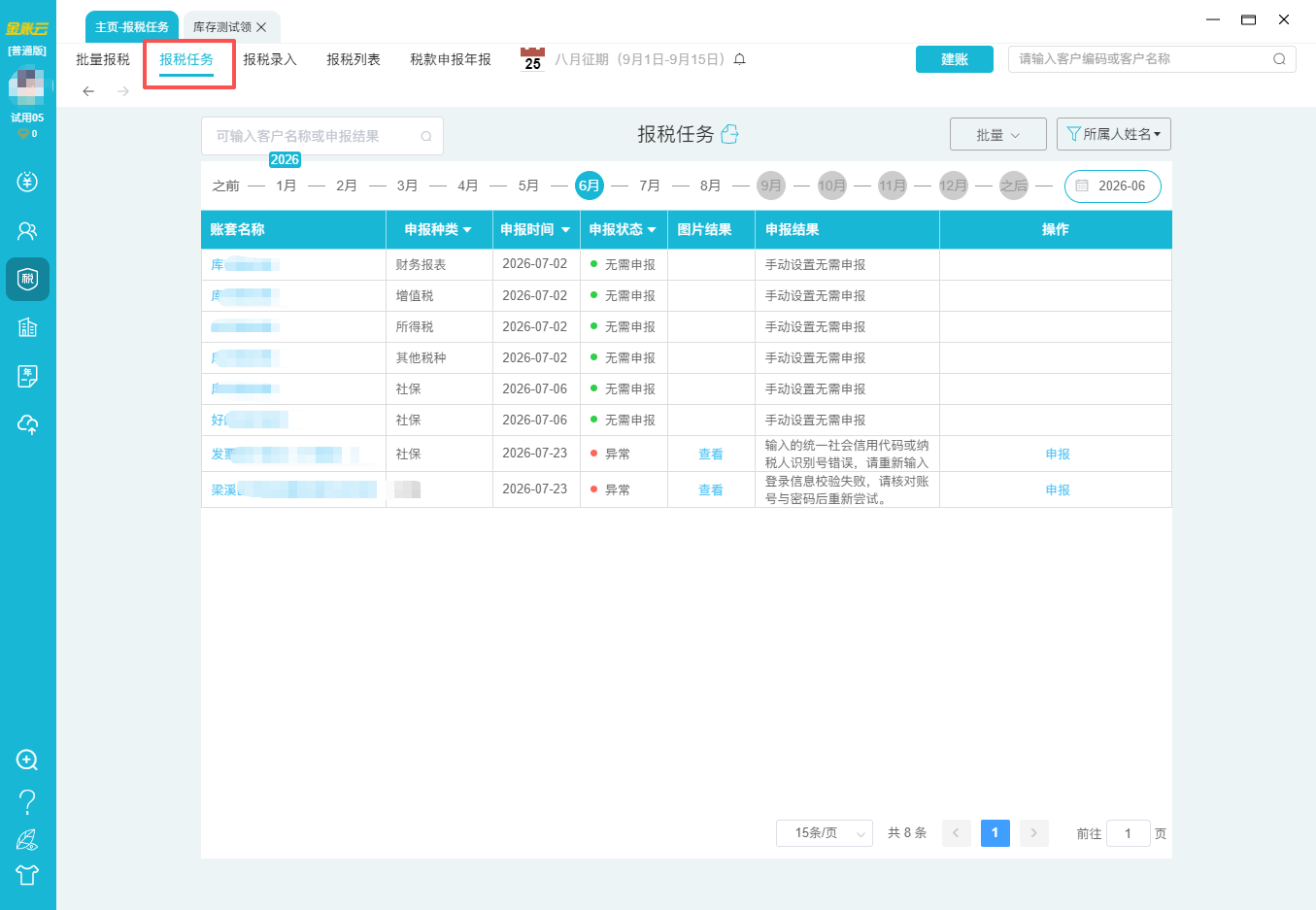
Task: Open the 所属人姓名 filter dropdown
Action: (x=1114, y=134)
